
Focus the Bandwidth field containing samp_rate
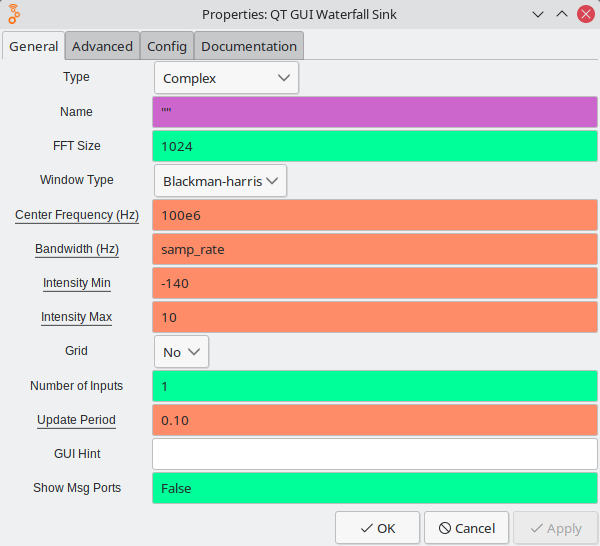coord(374,249)
